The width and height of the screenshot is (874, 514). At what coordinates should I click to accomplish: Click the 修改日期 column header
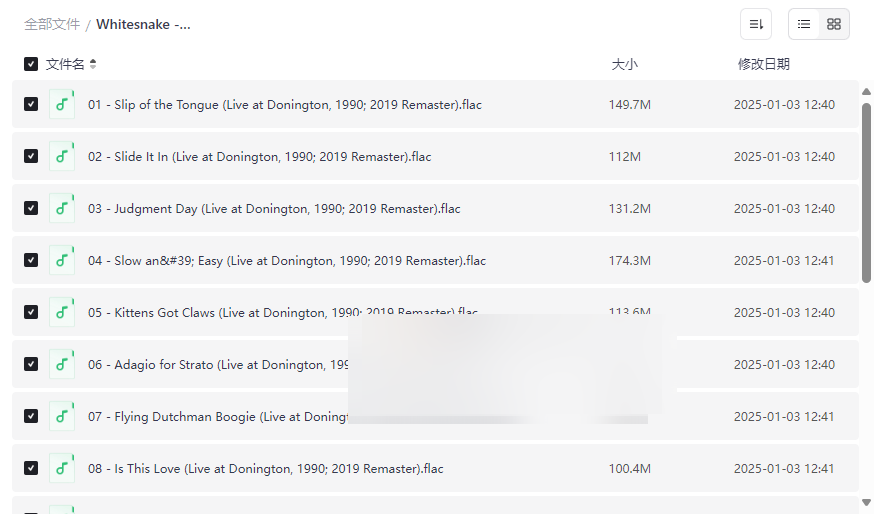click(763, 64)
